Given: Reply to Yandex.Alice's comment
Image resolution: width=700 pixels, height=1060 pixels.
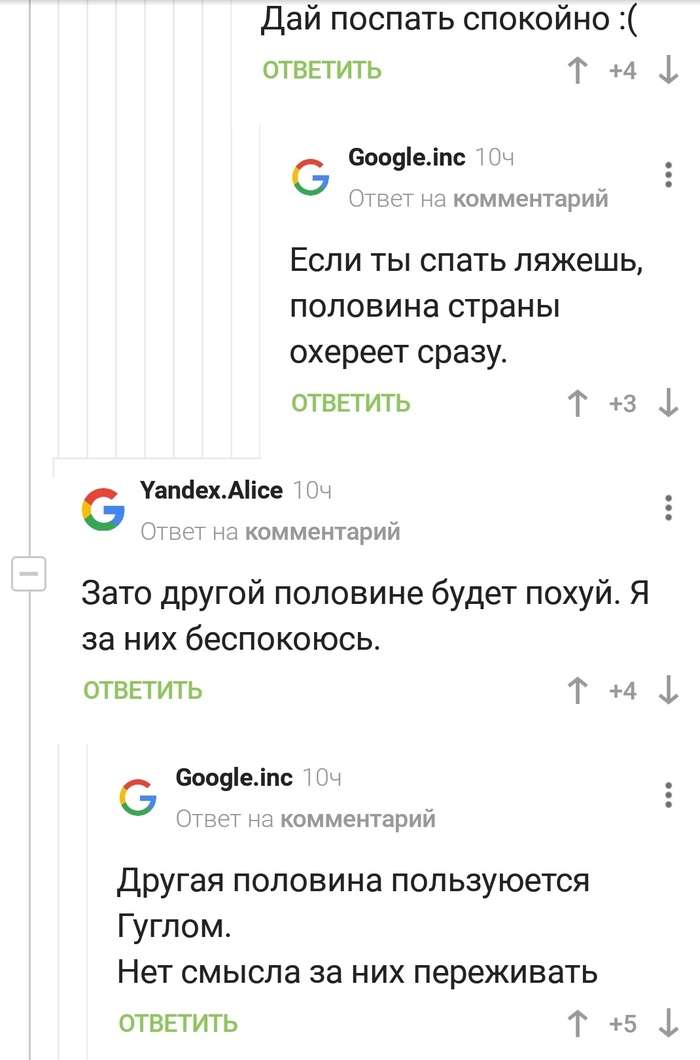Looking at the screenshot, I should [143, 690].
